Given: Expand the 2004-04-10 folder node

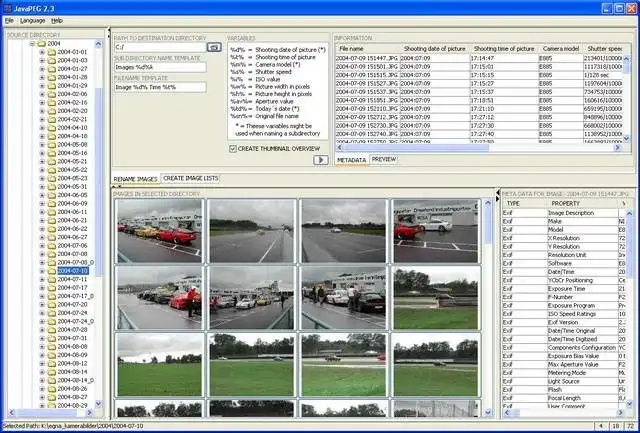Looking at the screenshot, I should pyautogui.click(x=42, y=128).
